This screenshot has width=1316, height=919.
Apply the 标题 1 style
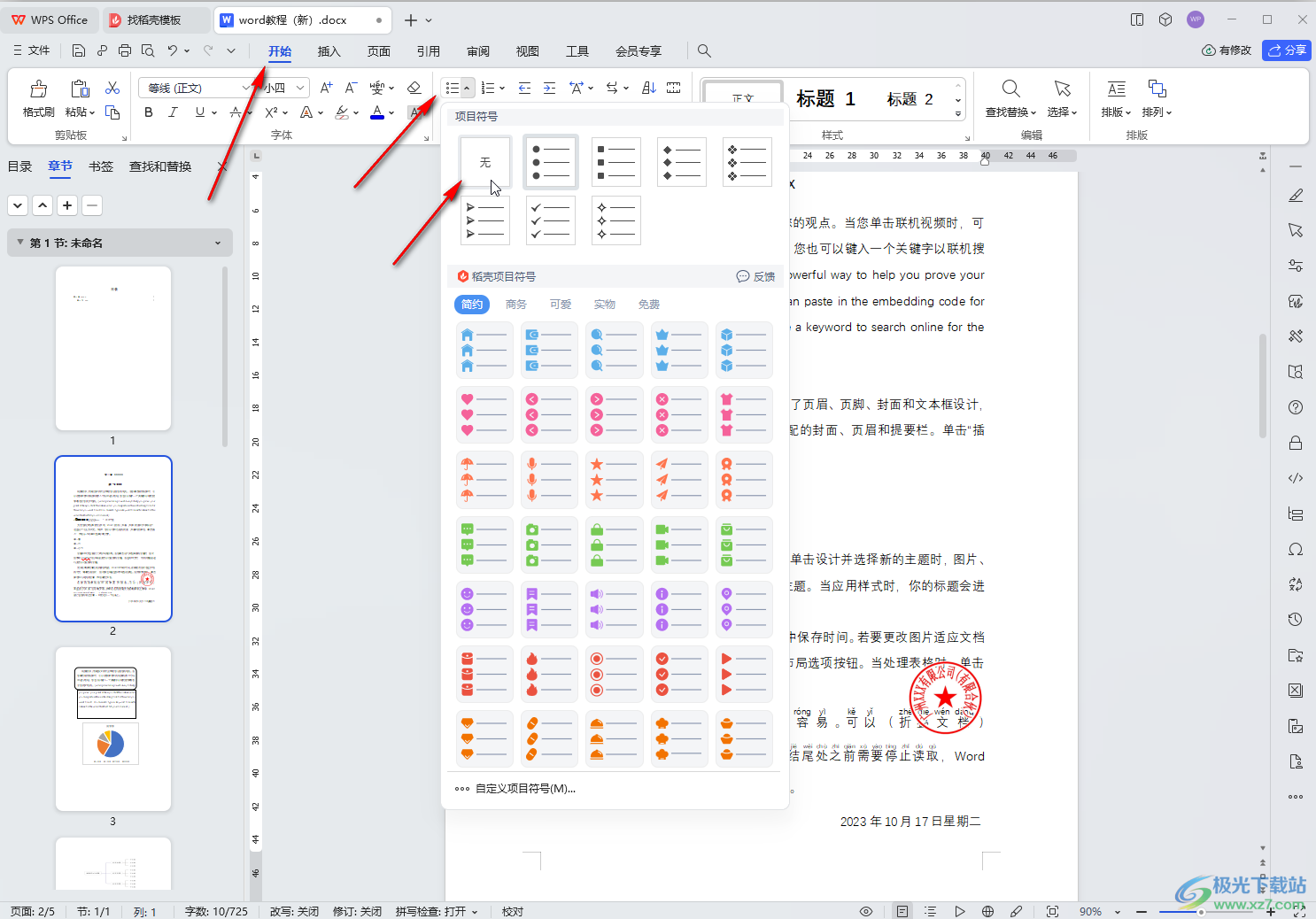tap(825, 99)
